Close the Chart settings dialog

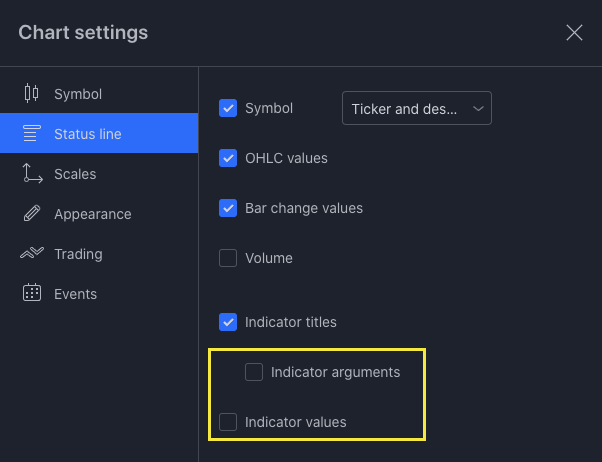[574, 33]
